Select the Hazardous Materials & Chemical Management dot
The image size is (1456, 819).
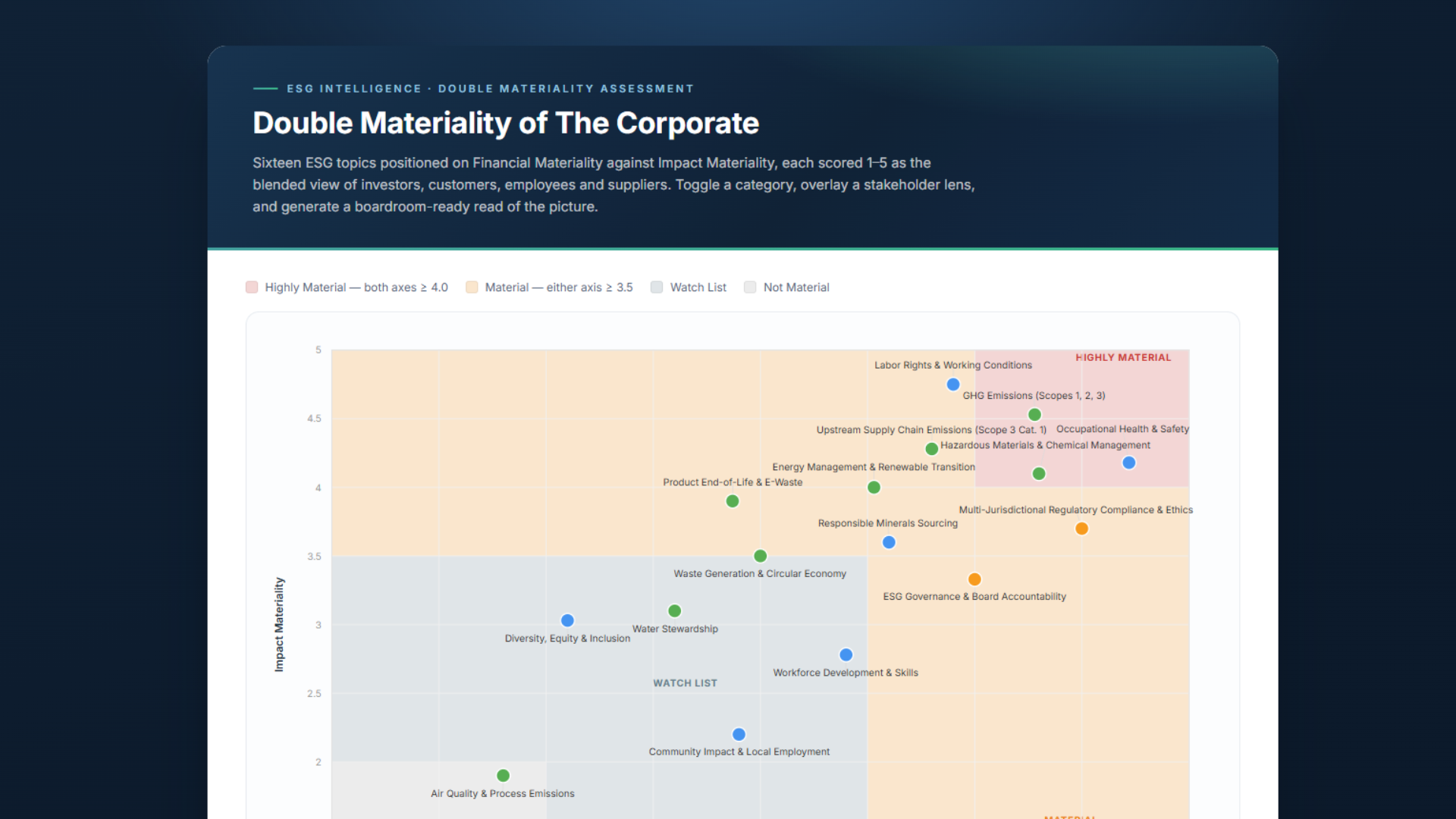pyautogui.click(x=1039, y=474)
